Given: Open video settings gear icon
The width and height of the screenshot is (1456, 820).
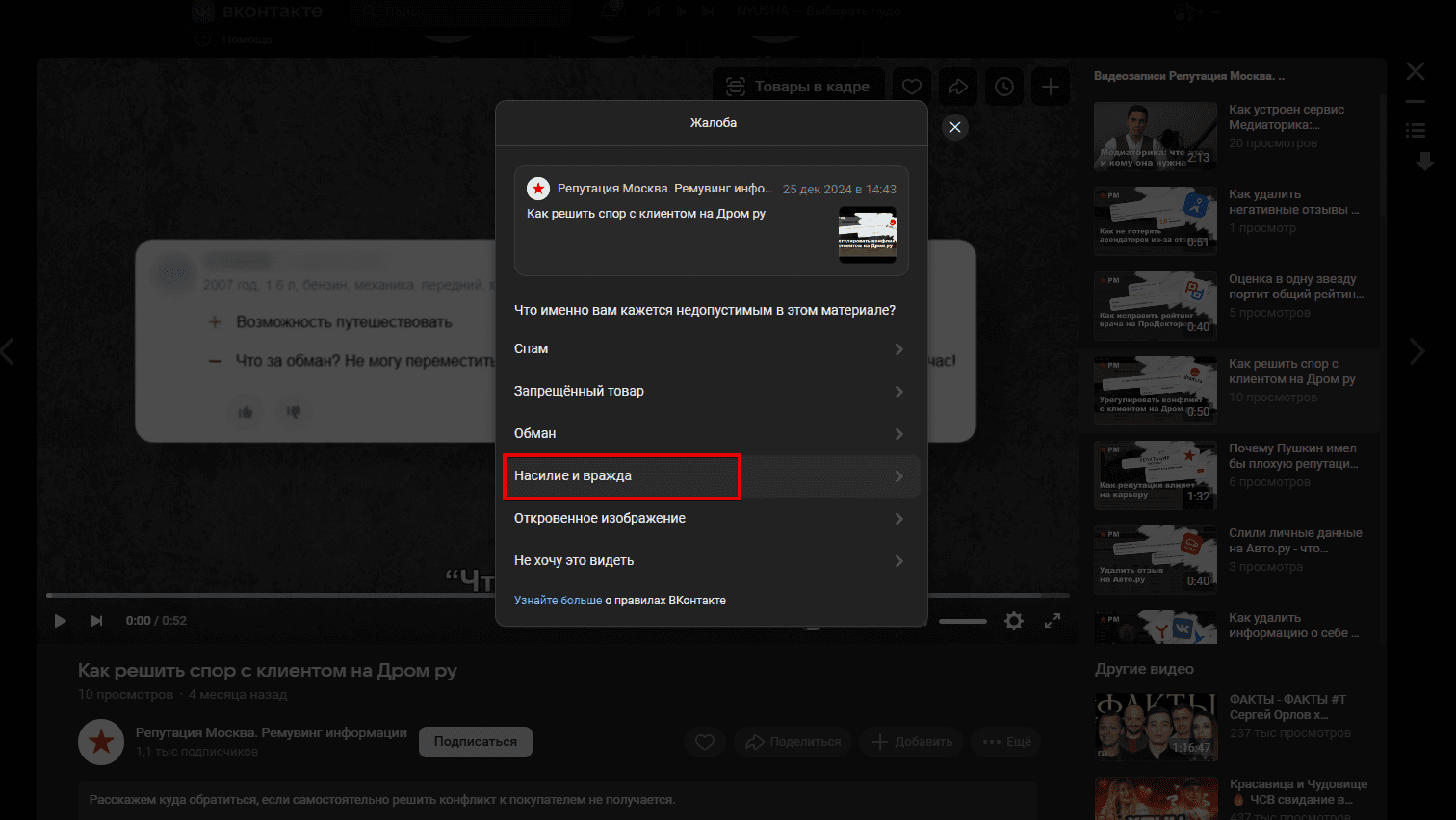Looking at the screenshot, I should 1014,621.
